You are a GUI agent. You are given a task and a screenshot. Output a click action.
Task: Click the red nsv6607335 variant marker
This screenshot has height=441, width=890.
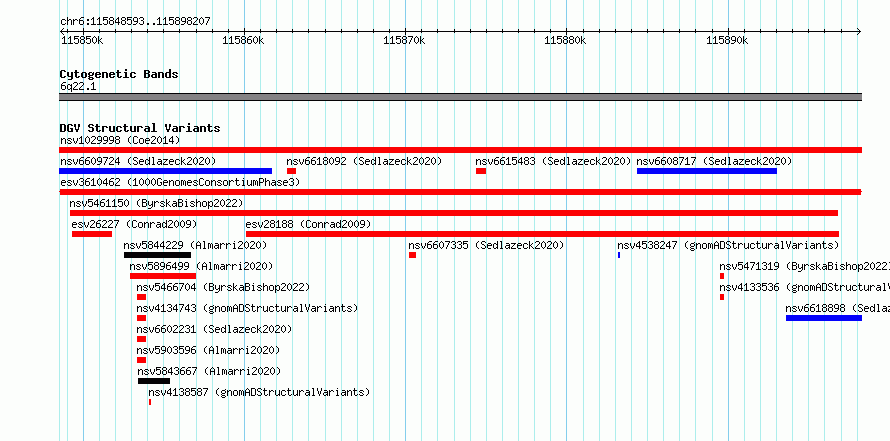413,255
